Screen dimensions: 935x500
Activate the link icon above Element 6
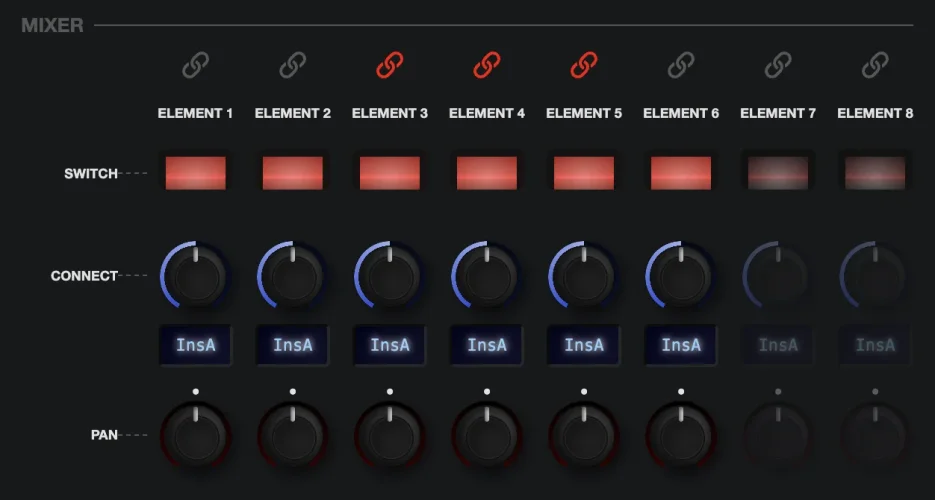680,66
